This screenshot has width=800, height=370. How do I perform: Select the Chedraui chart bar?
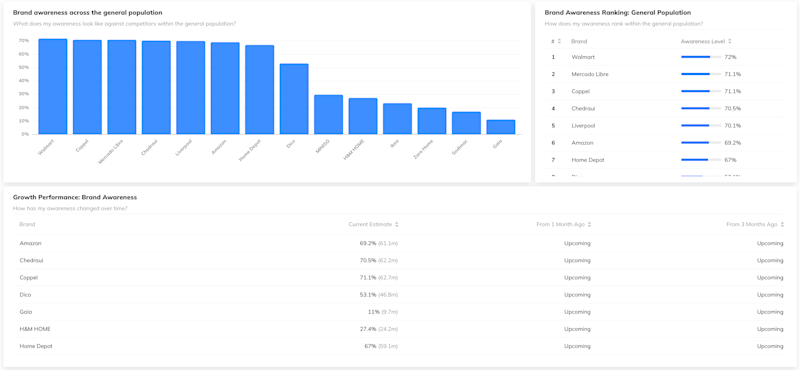156,88
